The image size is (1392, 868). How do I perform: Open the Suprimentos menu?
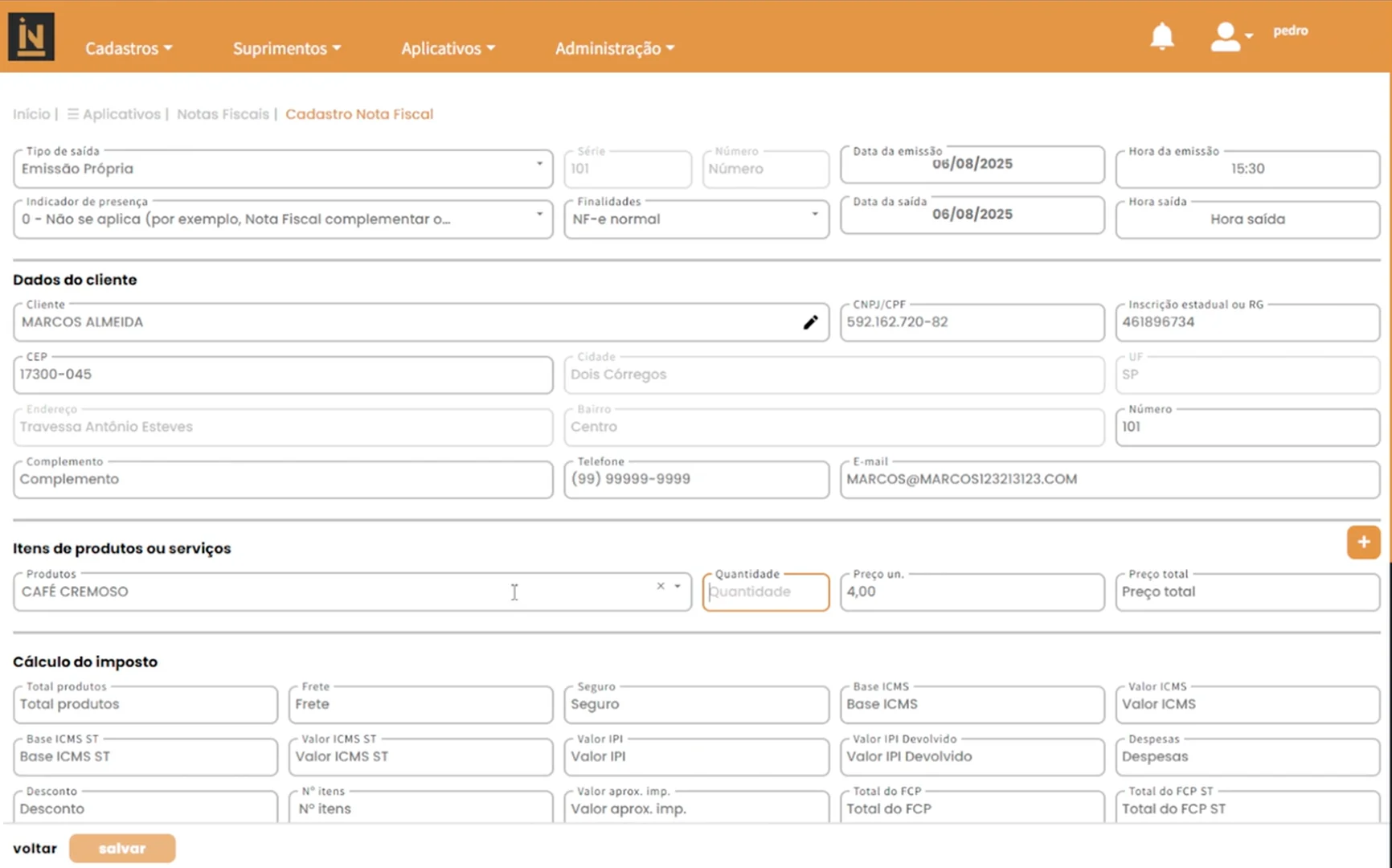[287, 48]
